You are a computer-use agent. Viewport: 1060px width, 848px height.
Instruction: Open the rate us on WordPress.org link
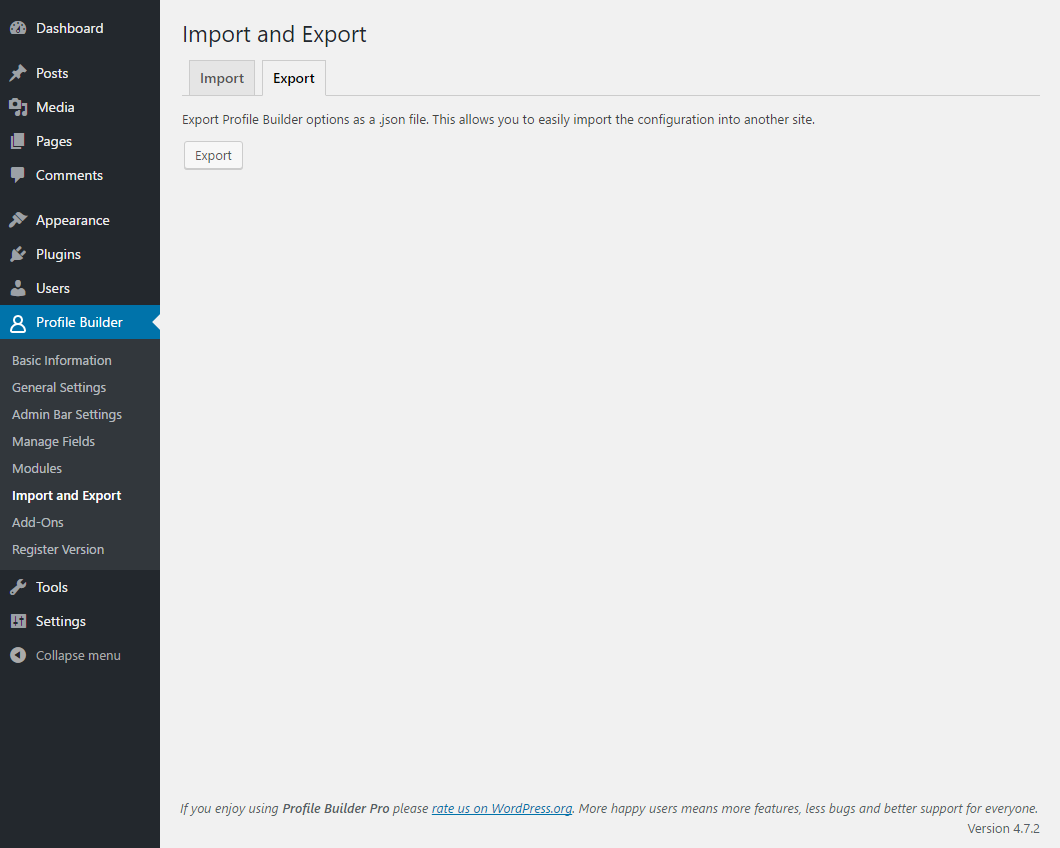click(x=502, y=808)
